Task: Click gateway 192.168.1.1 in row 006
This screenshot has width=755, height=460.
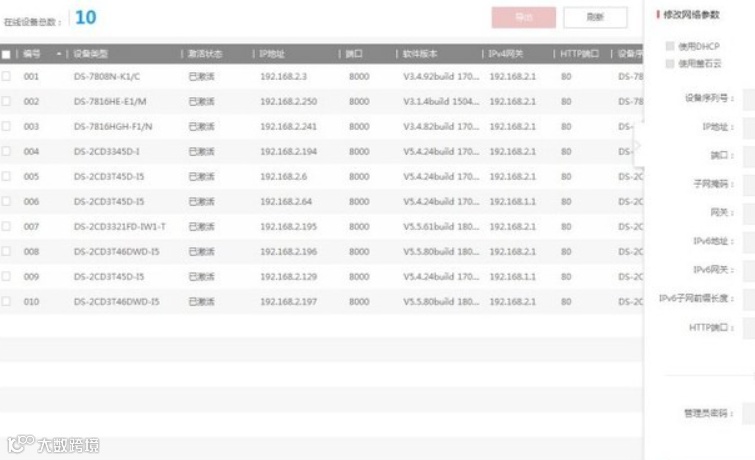Action: [512, 202]
